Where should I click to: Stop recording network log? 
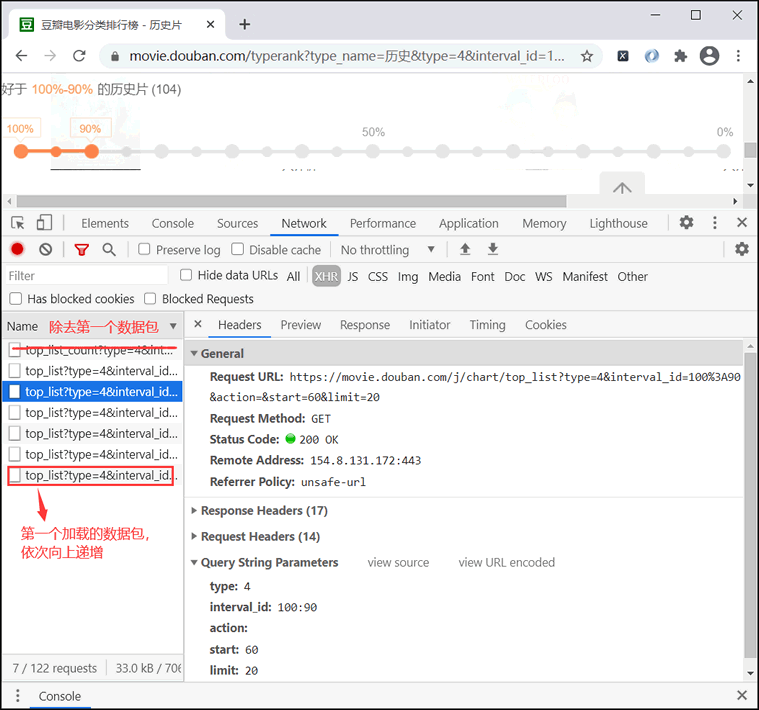(17, 249)
